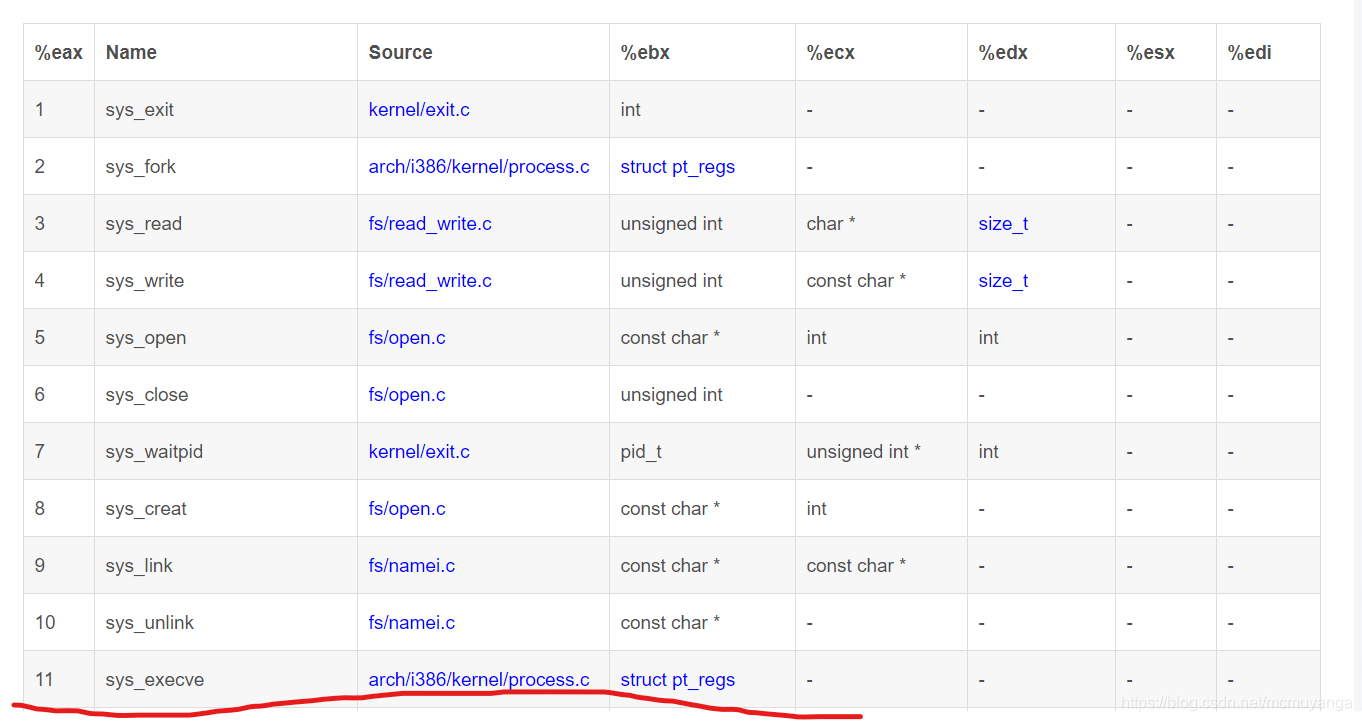The image size is (1362, 721).
Task: Select the sys_link name cell
Action: point(226,566)
